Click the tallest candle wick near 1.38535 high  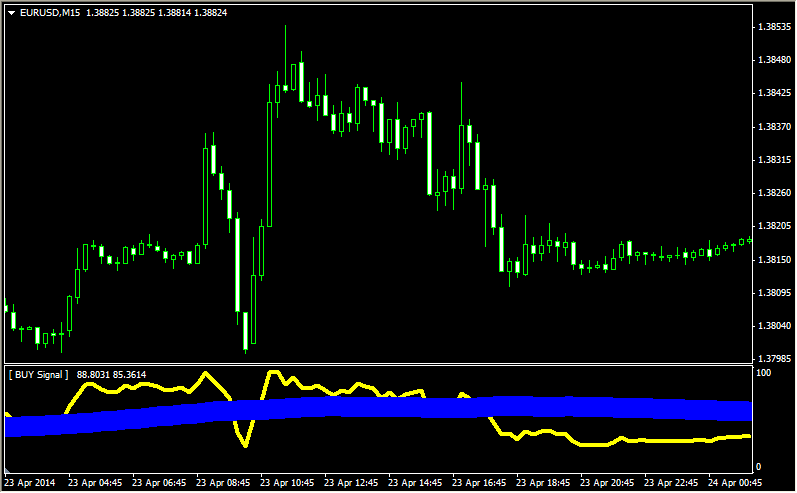click(x=285, y=58)
